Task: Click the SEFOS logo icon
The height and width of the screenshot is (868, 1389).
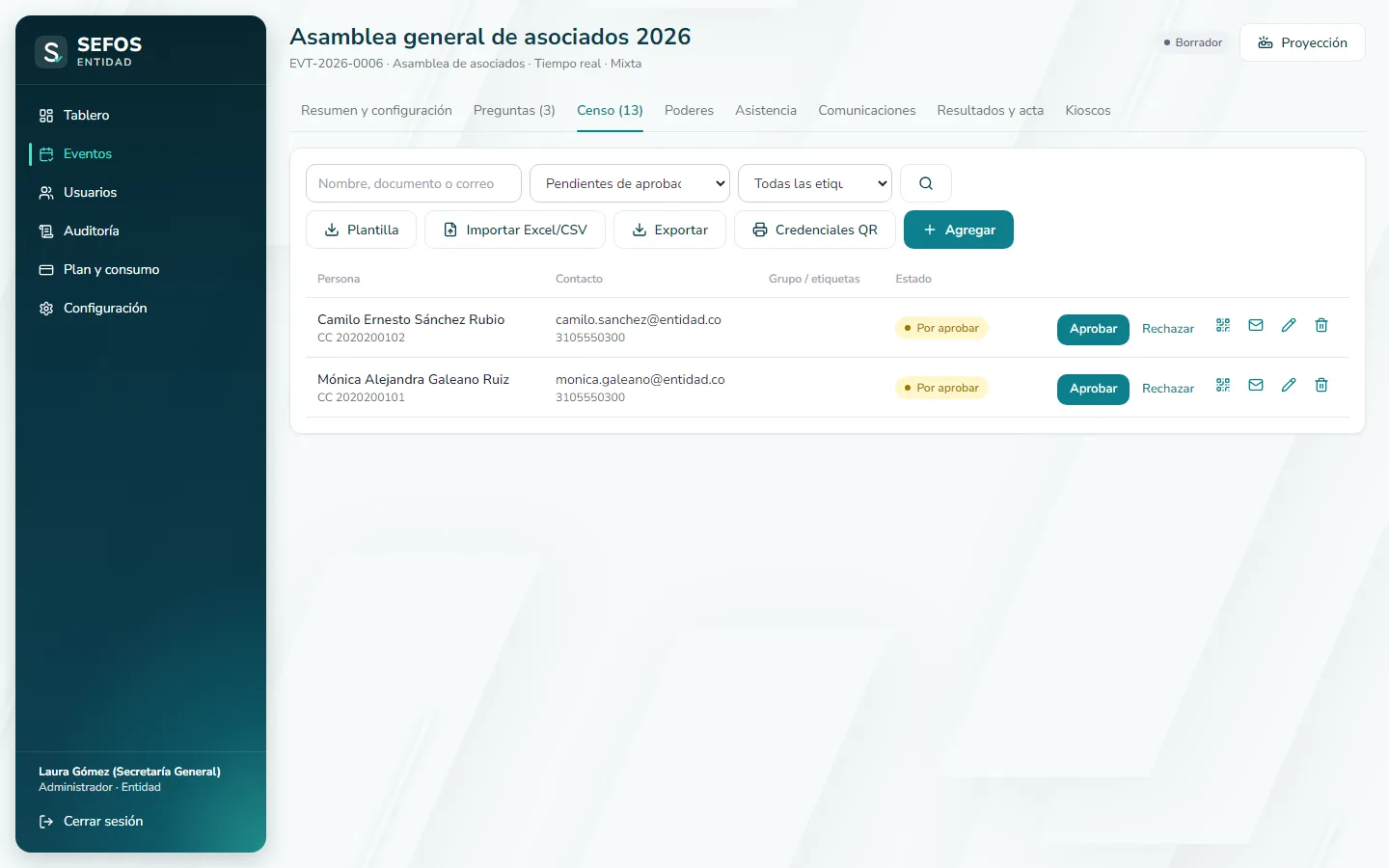Action: coord(51,51)
